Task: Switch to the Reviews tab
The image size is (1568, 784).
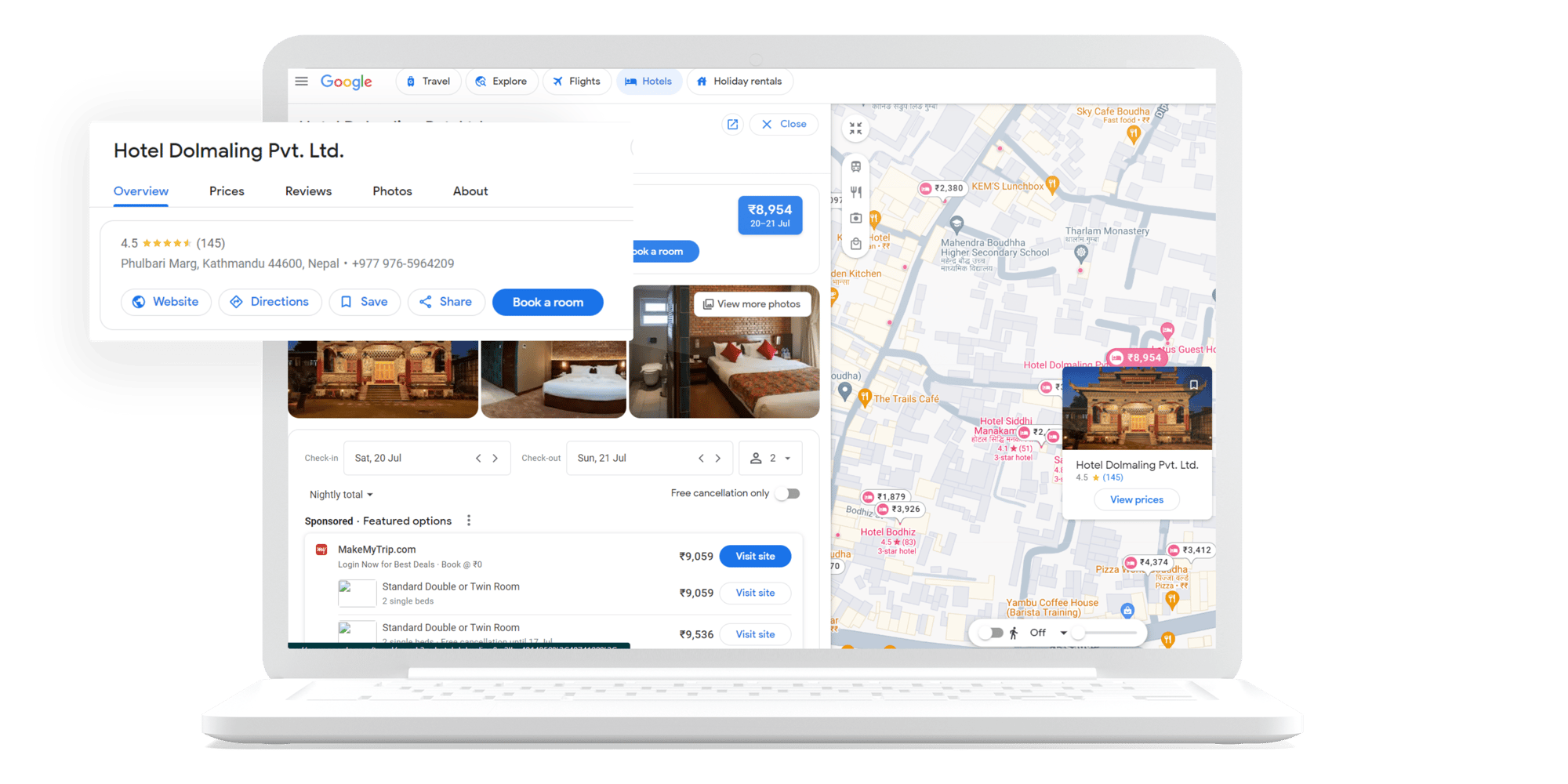Action: [308, 191]
